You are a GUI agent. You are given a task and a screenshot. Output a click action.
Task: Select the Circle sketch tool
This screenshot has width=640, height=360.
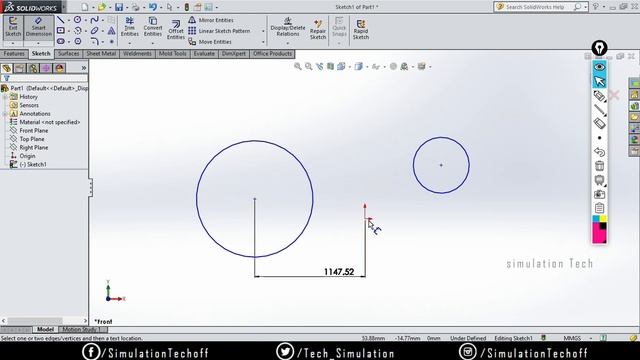[78, 20]
